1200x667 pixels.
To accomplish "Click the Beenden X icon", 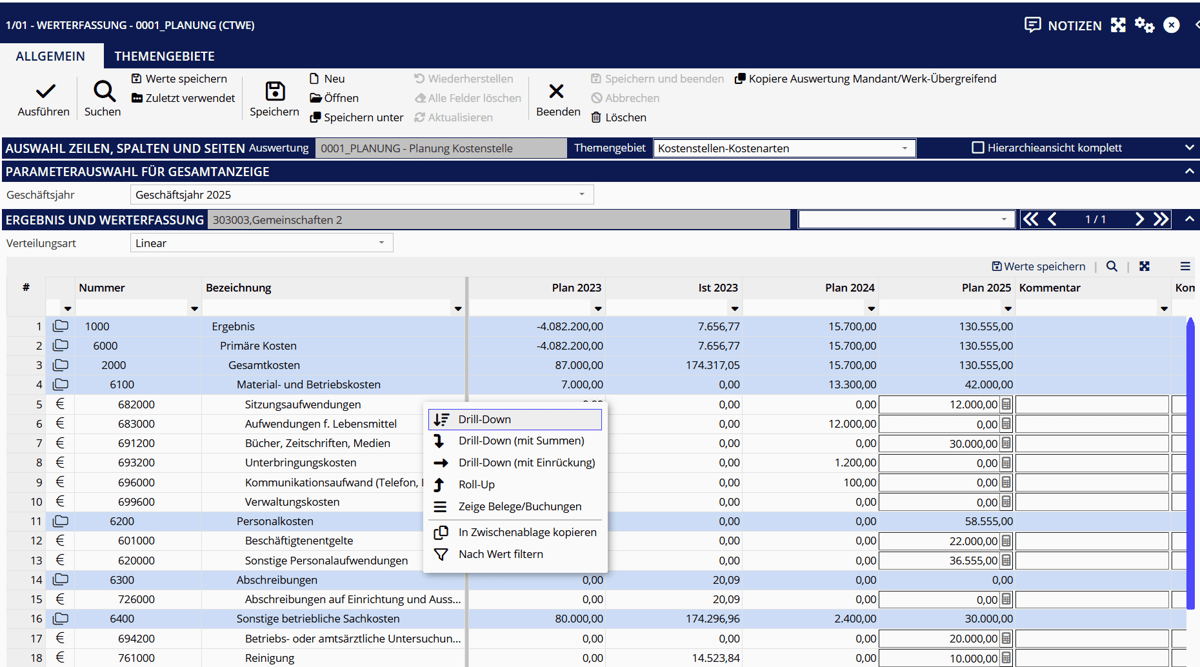I will pos(557,92).
